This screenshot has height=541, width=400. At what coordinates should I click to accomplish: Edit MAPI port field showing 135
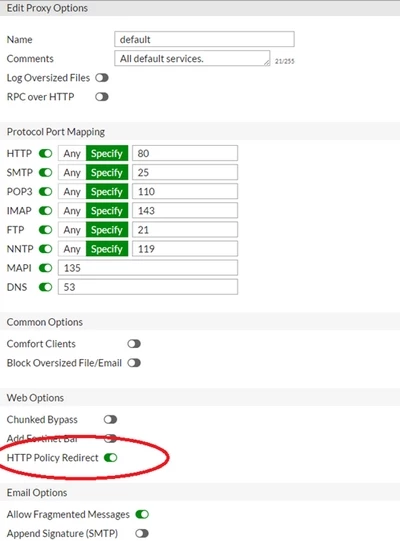(x=148, y=268)
